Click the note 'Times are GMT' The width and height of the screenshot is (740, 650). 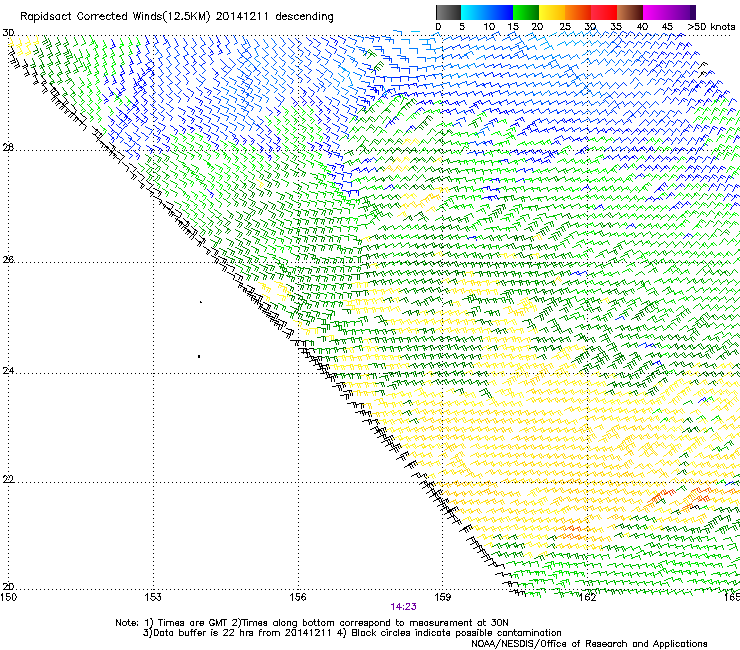(193, 623)
